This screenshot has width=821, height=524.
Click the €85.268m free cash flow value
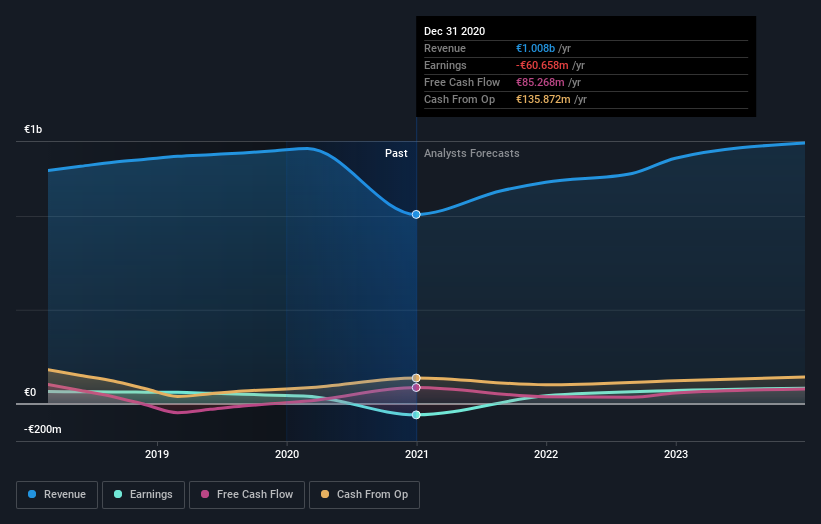[x=540, y=82]
